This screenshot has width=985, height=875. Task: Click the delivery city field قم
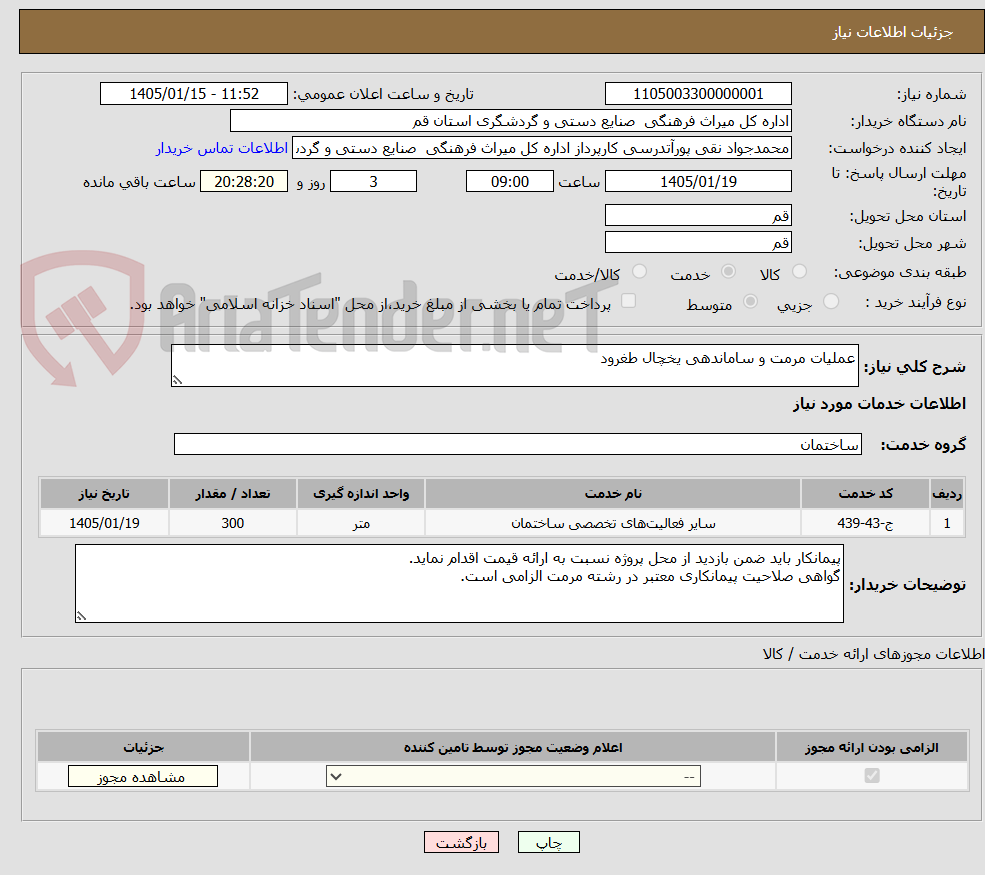[x=698, y=242]
